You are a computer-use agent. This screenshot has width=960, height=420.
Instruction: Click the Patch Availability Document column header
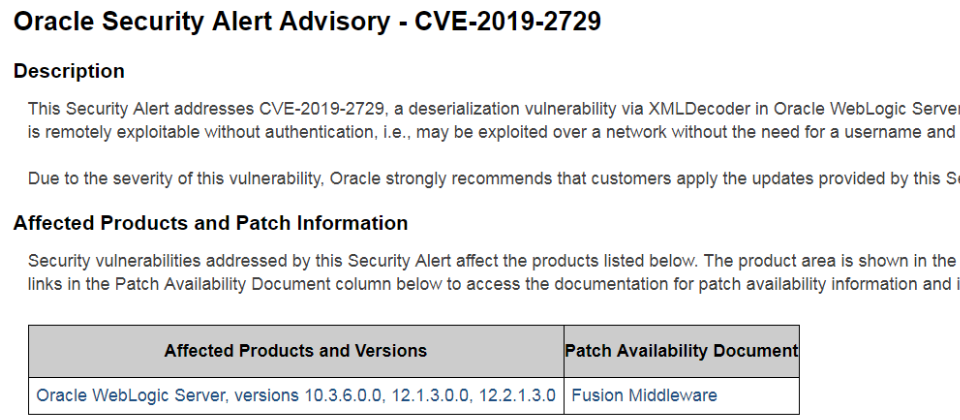(x=681, y=351)
